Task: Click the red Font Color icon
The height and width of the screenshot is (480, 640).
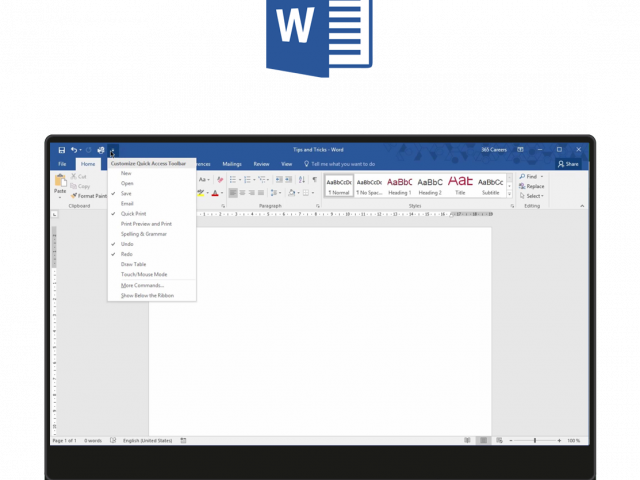Action: coord(215,193)
